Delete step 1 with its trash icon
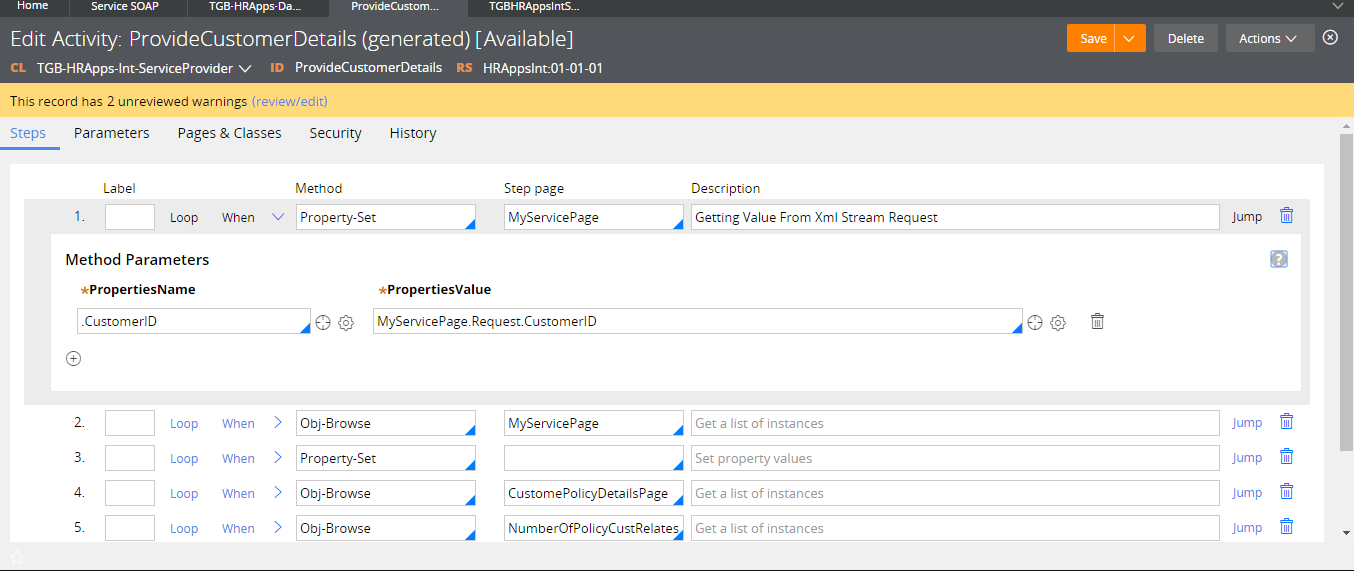Image resolution: width=1354 pixels, height=571 pixels. pyautogui.click(x=1287, y=216)
